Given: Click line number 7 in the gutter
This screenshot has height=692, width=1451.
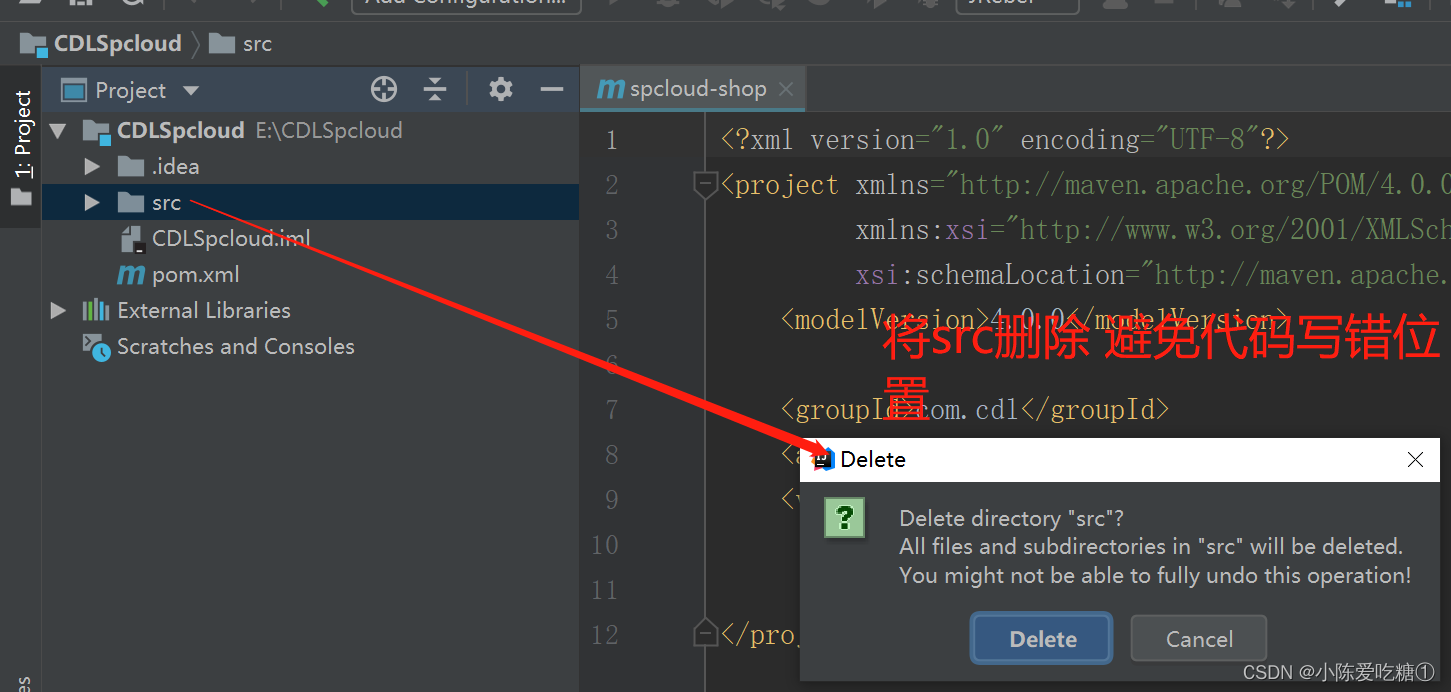Looking at the screenshot, I should pyautogui.click(x=611, y=410).
